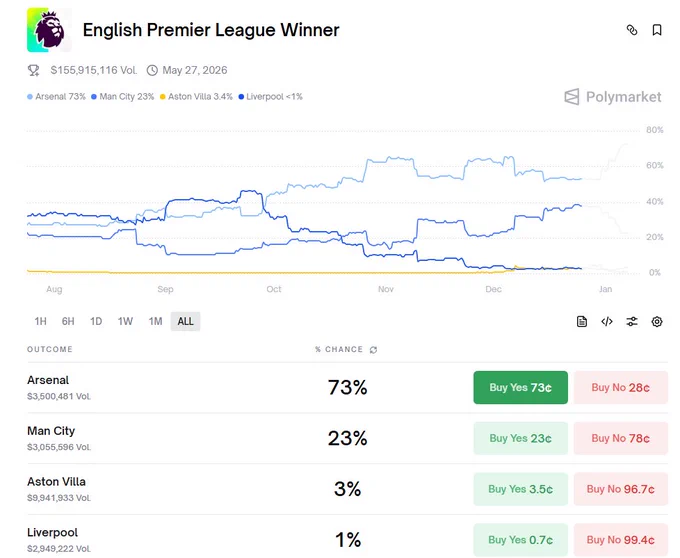Switch chart to the 1W range
680x558 pixels.
click(x=125, y=321)
